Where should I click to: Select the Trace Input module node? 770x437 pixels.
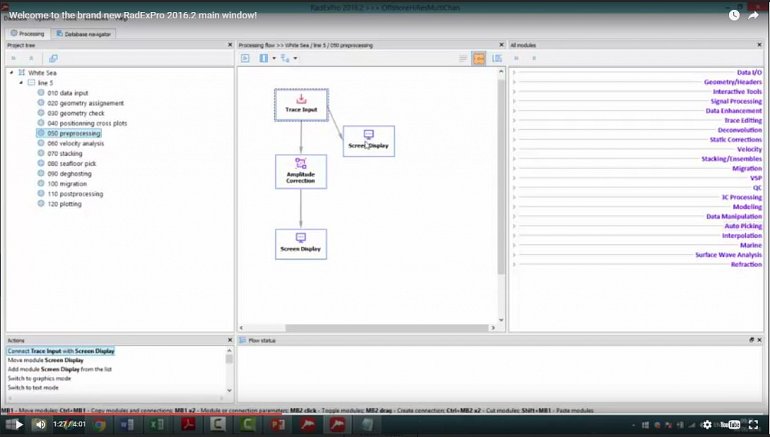tap(302, 105)
